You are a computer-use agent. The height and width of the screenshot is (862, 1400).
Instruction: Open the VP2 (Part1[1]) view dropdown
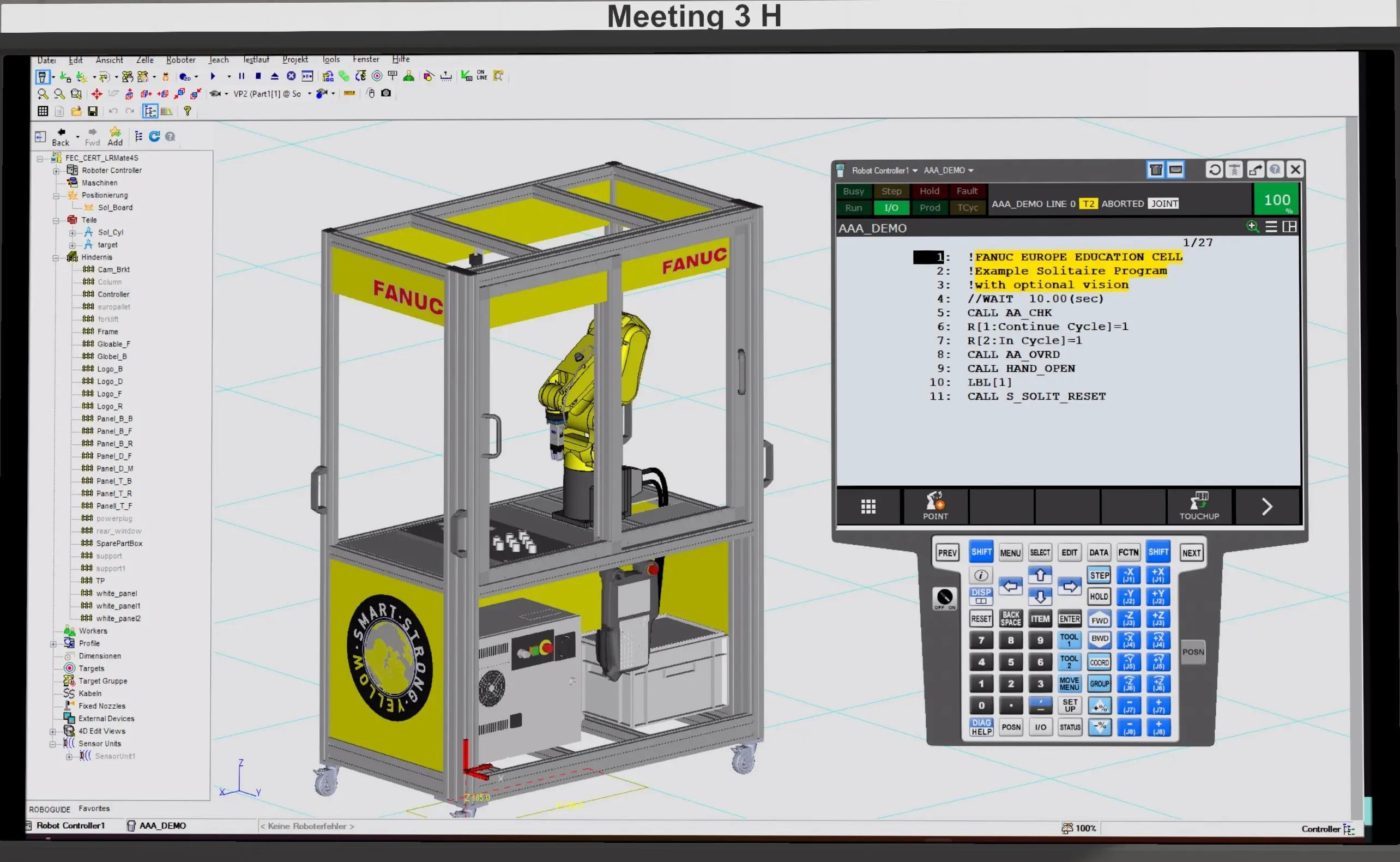[310, 94]
